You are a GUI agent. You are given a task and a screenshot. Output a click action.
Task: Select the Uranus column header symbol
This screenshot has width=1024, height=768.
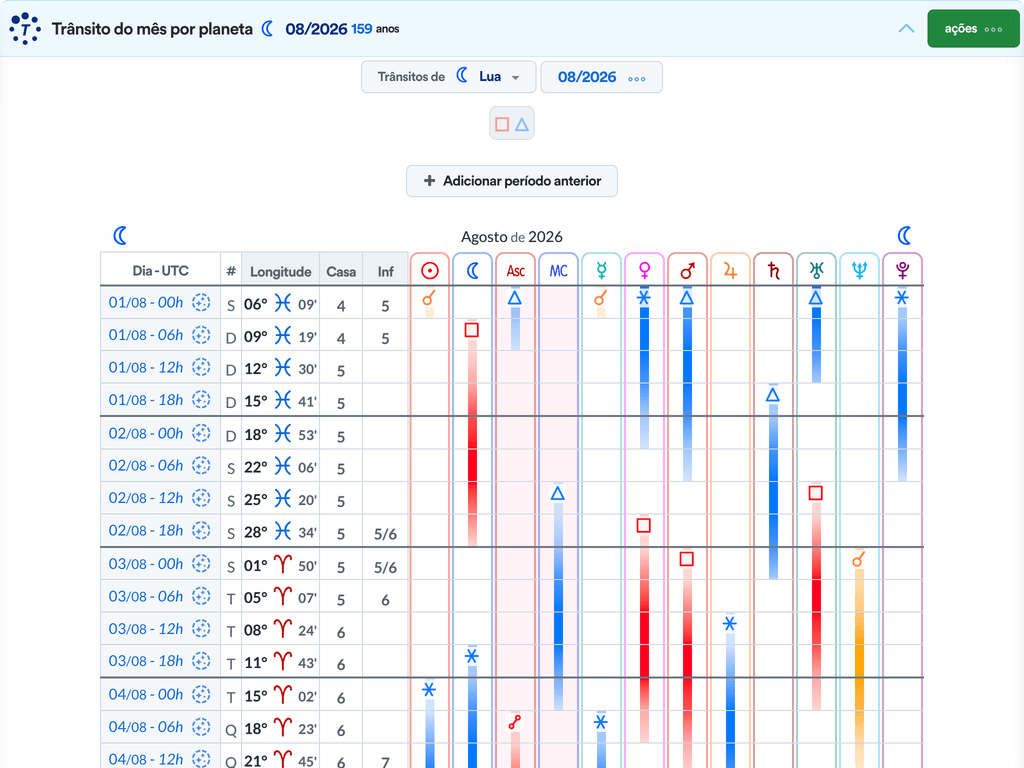[816, 270]
